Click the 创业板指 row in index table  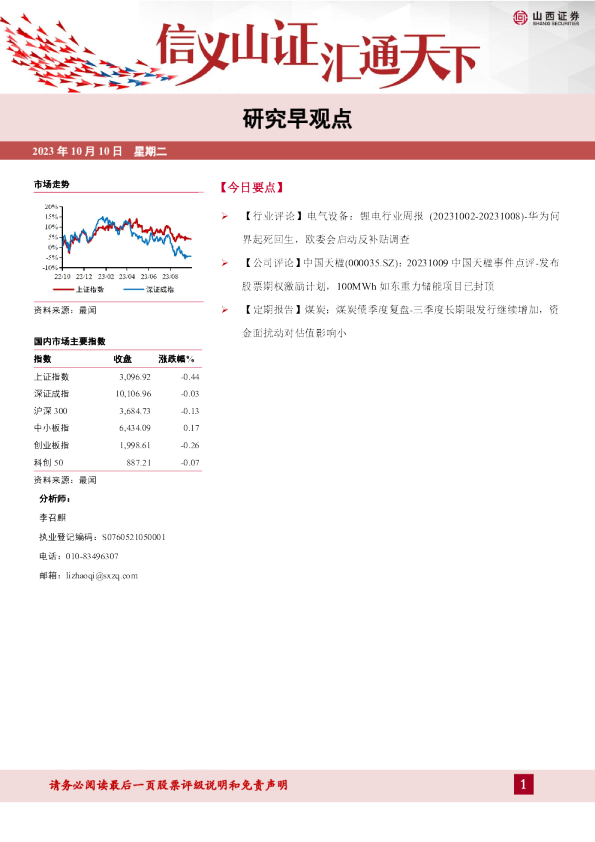[x=118, y=445]
